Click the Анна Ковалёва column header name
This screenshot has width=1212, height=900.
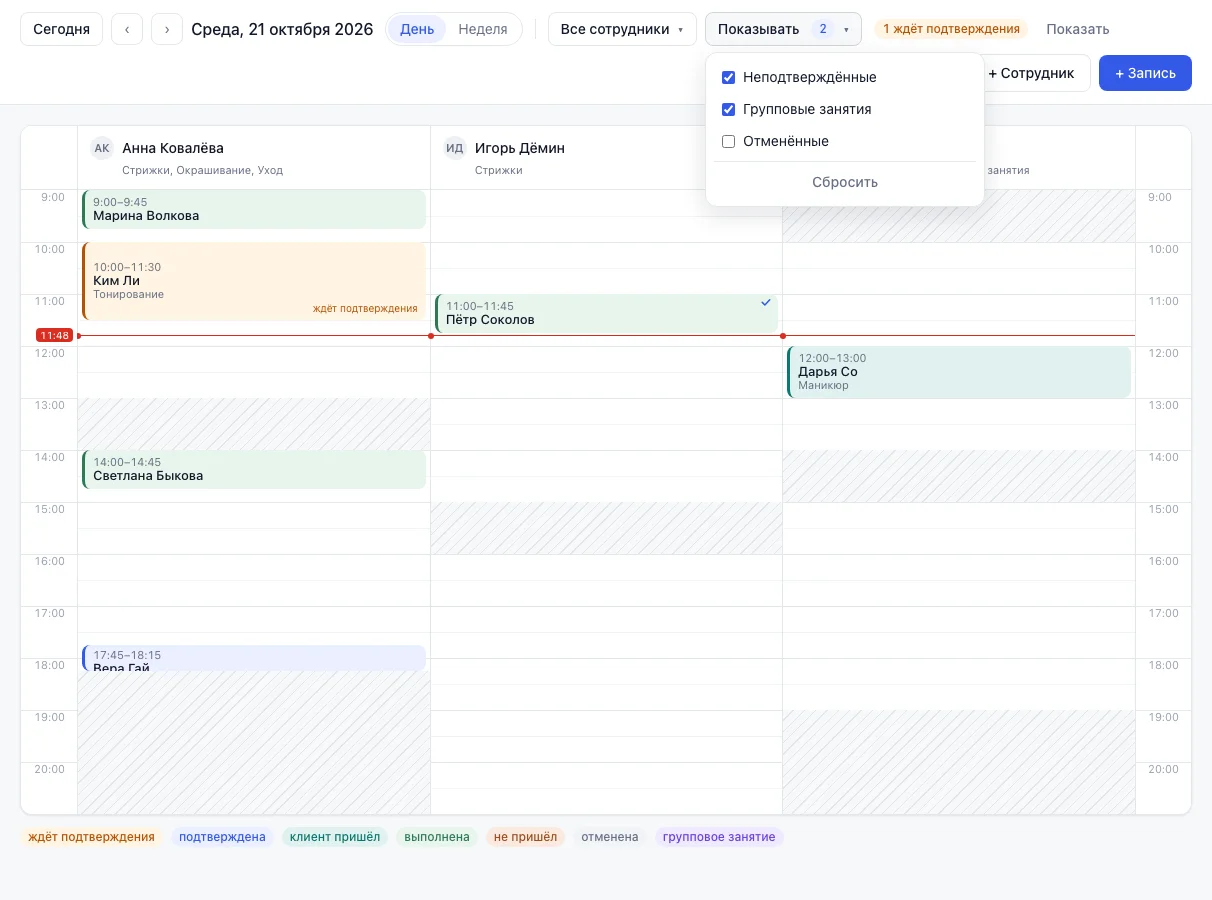[173, 148]
